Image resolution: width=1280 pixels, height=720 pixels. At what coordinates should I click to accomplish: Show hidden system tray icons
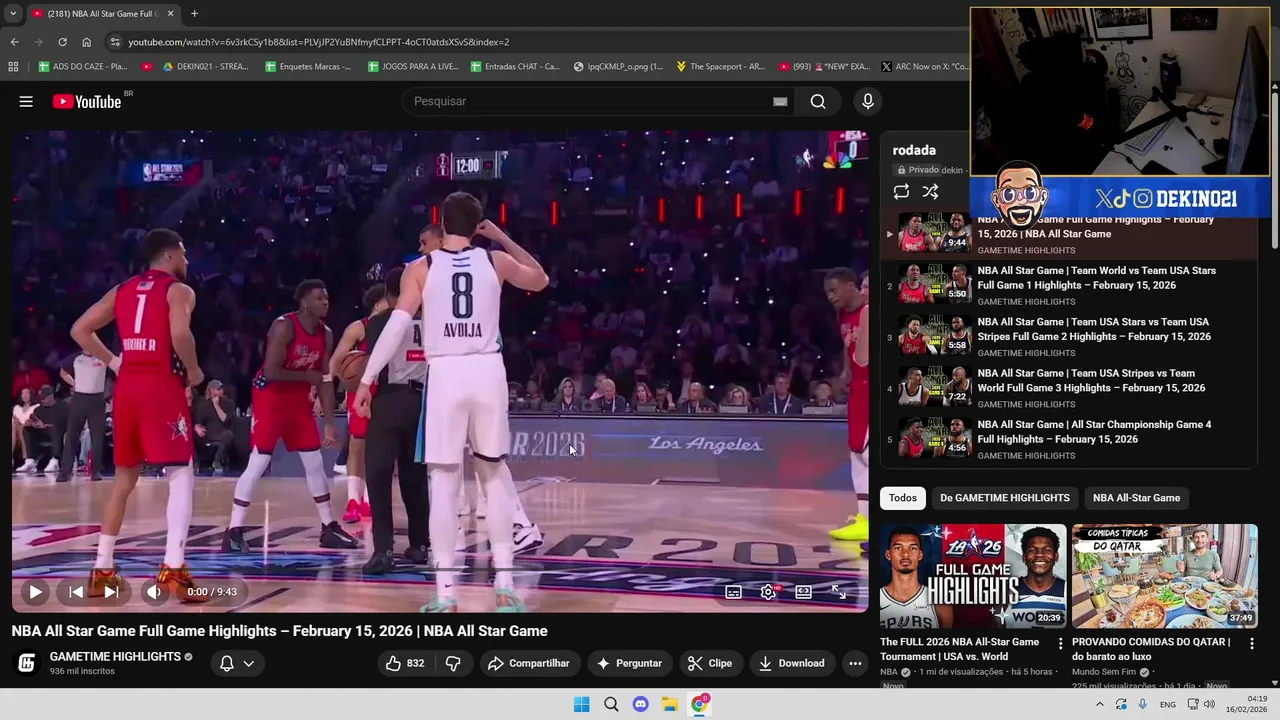tap(1099, 704)
